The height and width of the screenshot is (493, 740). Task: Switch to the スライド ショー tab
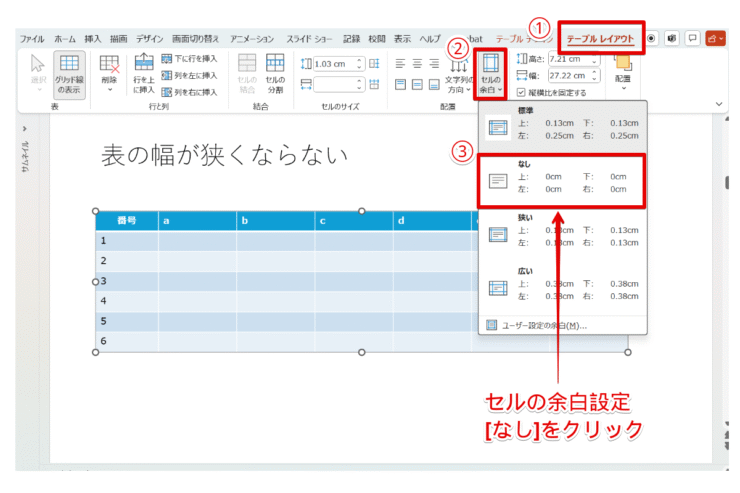point(309,39)
